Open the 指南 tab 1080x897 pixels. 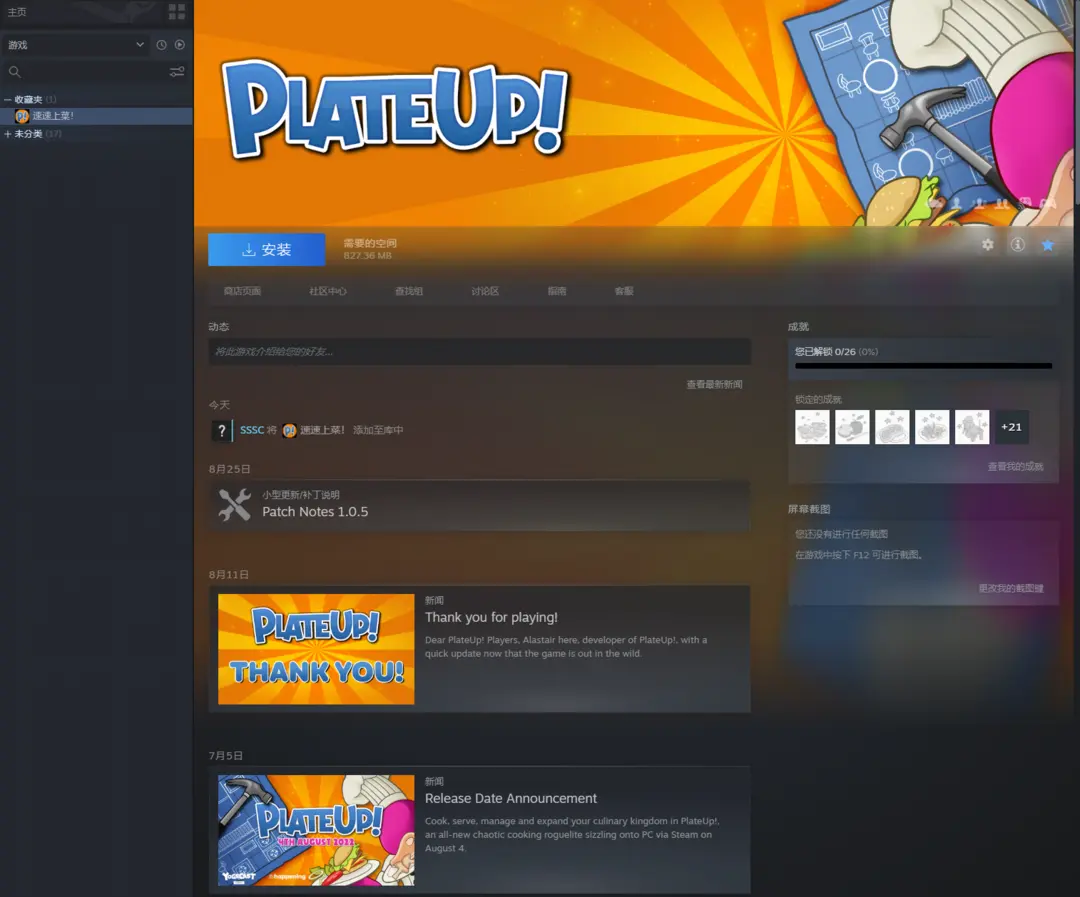pos(557,291)
